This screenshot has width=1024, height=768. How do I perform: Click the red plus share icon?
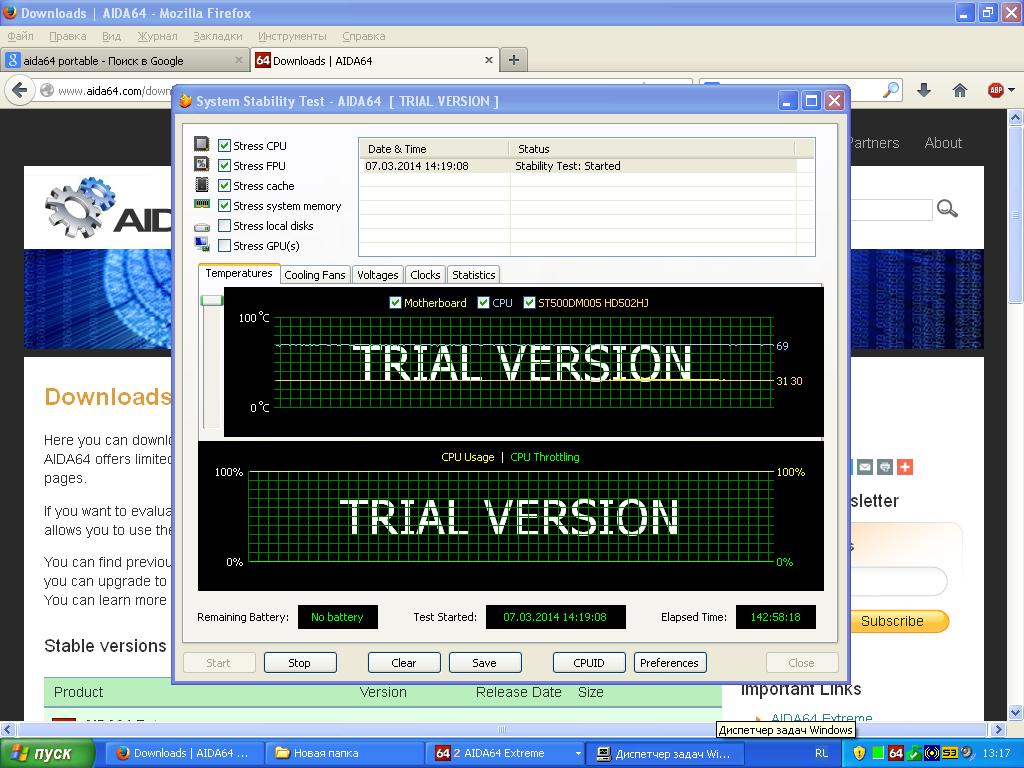905,467
